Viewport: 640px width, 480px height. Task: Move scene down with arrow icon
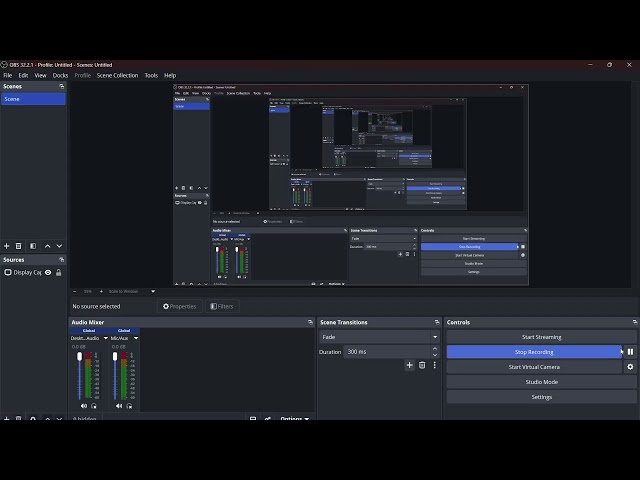pyautogui.click(x=59, y=246)
